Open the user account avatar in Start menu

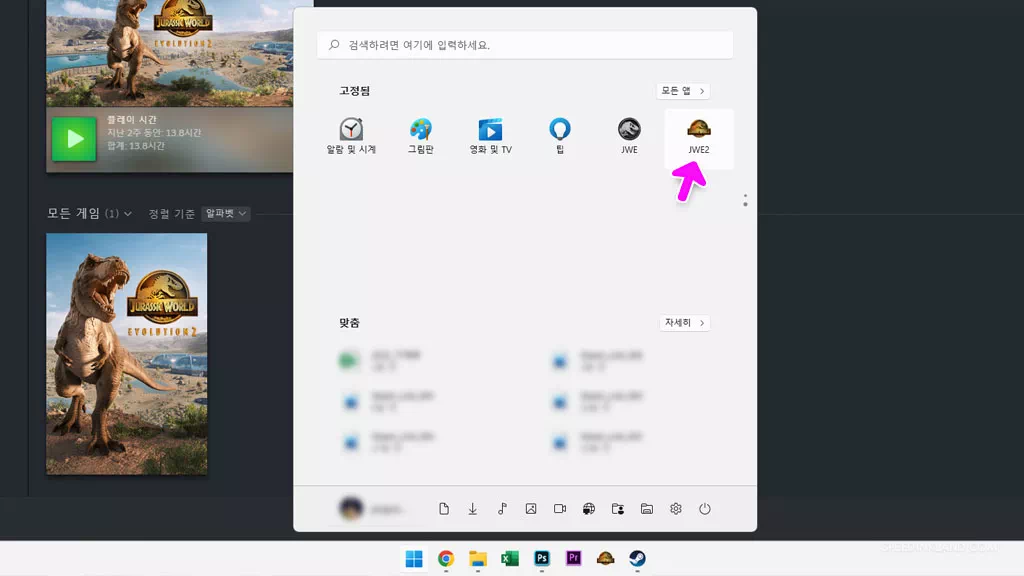click(x=351, y=509)
